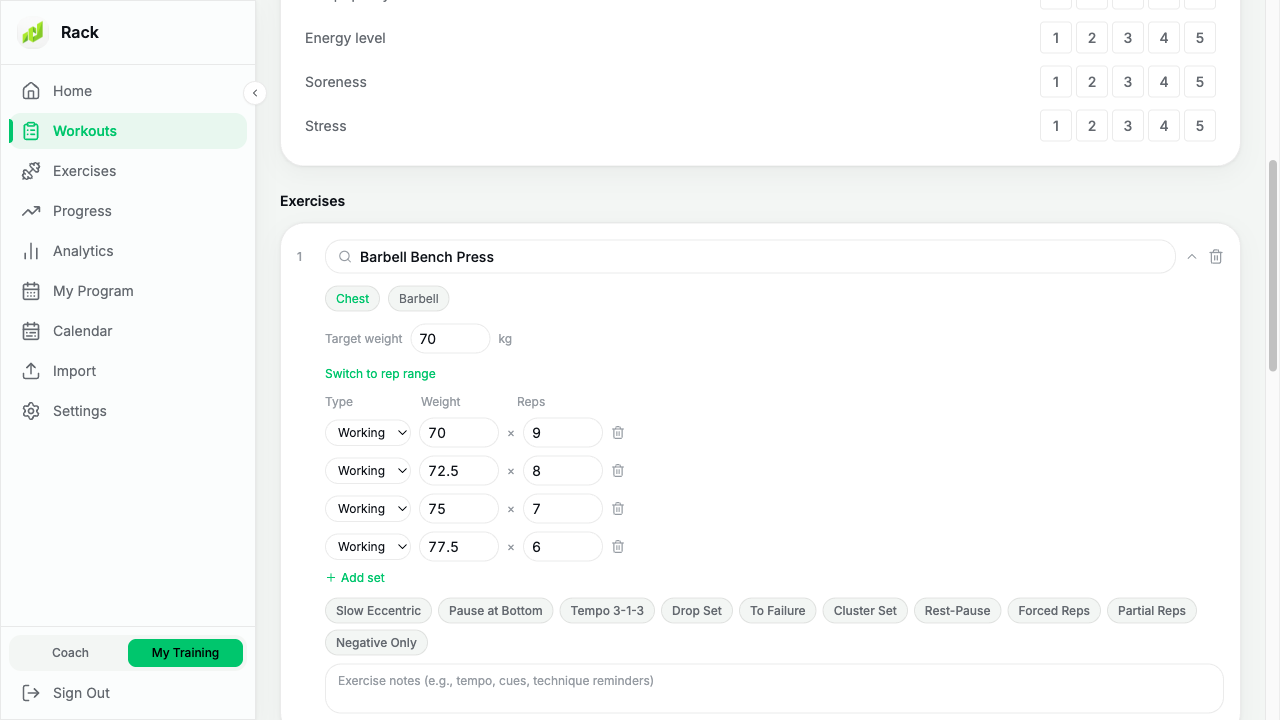The width and height of the screenshot is (1280, 720).
Task: Open the Exercises dumbbell sidebar icon
Action: (31, 171)
